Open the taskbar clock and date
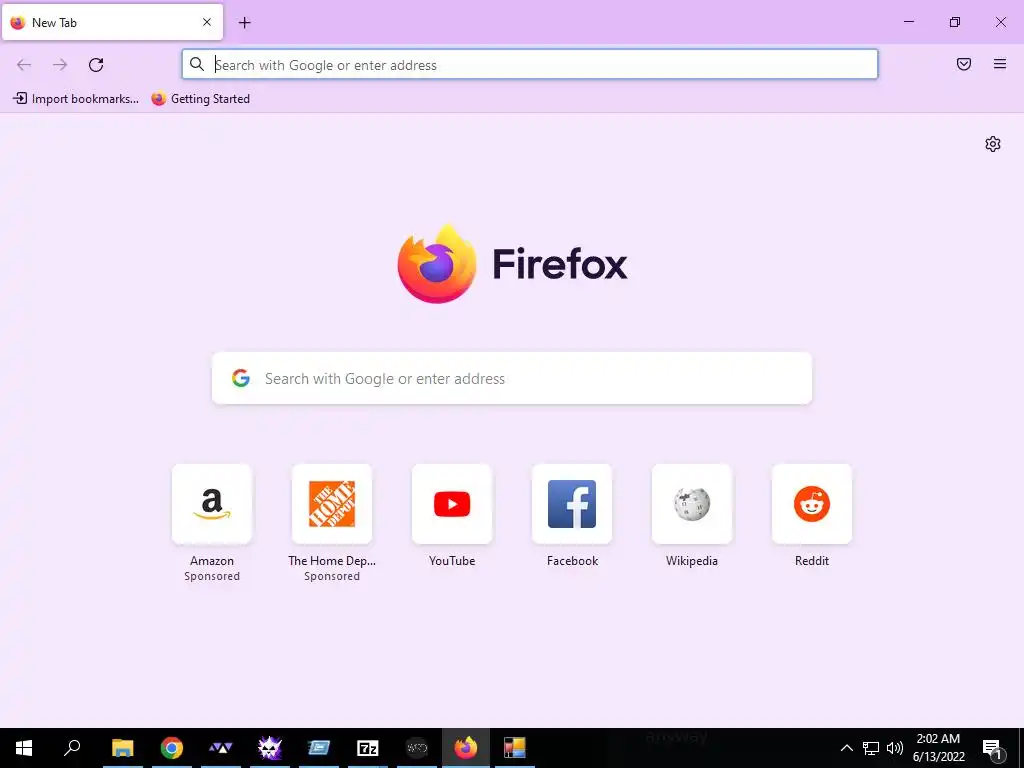1024x768 pixels. 938,748
